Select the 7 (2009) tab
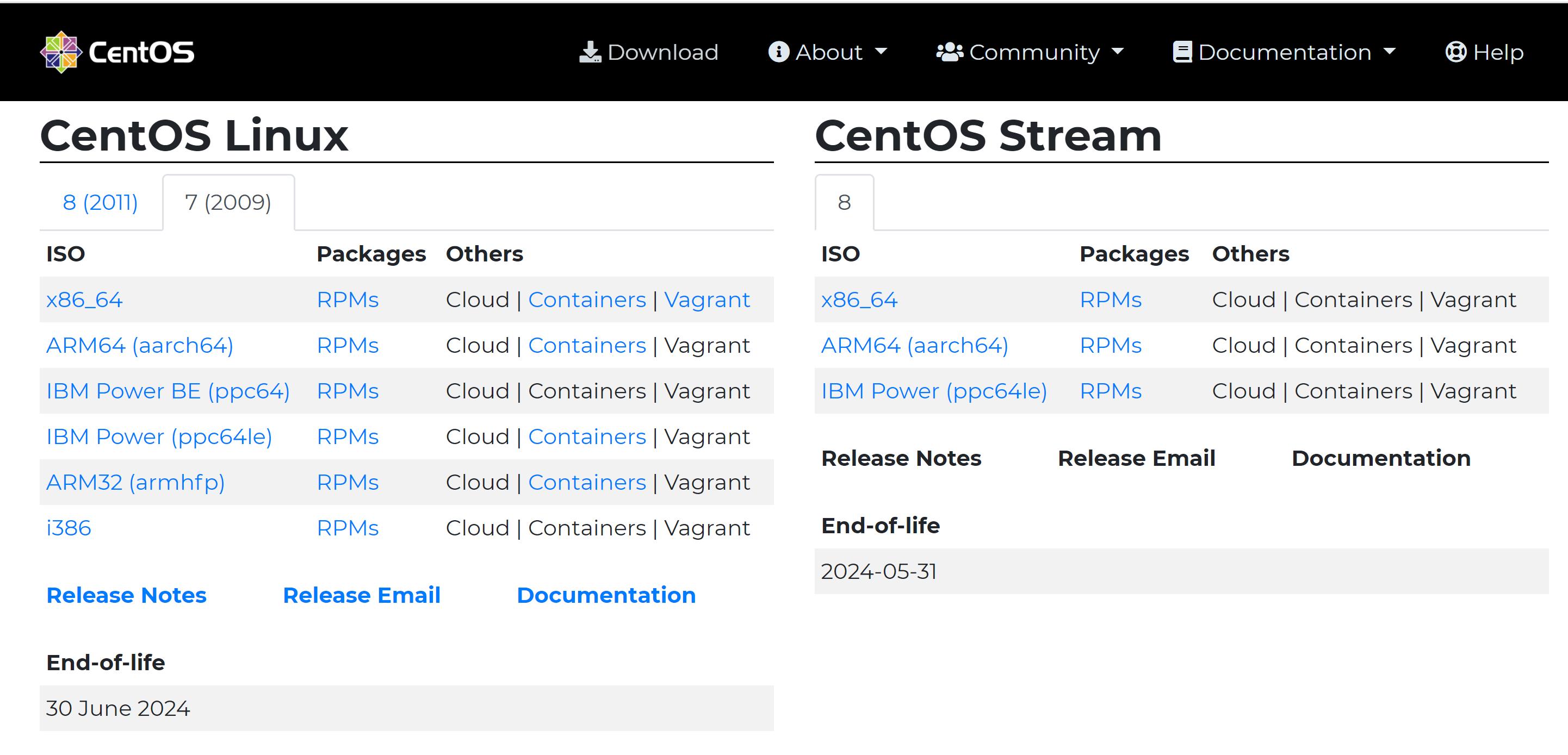The height and width of the screenshot is (755, 1568). 228,202
